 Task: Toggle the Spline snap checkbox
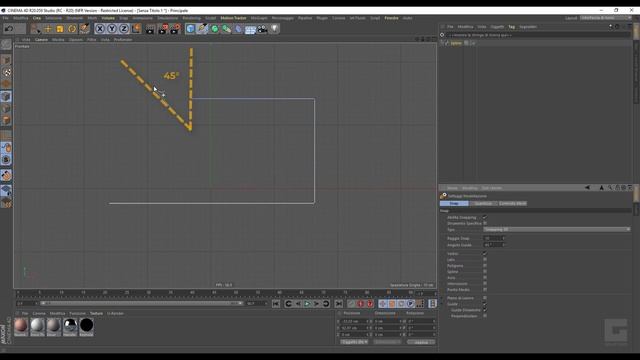pos(485,271)
